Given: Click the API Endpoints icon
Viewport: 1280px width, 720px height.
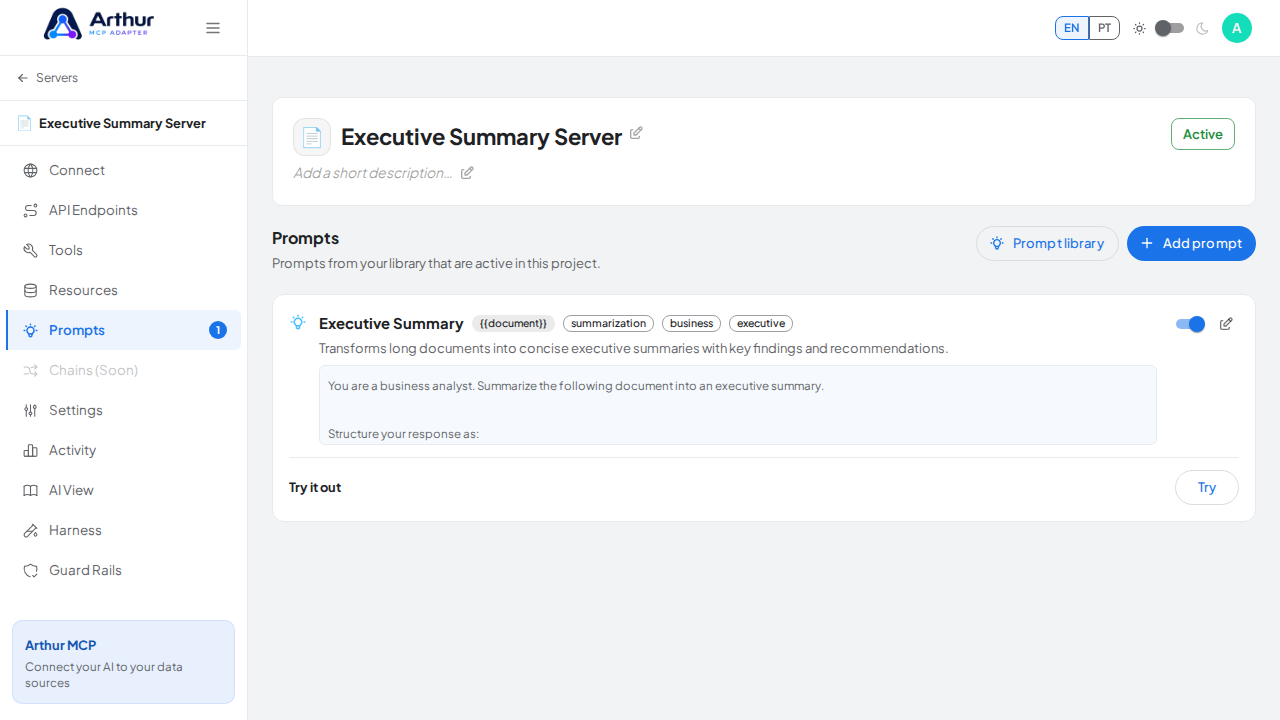Looking at the screenshot, I should 30,210.
